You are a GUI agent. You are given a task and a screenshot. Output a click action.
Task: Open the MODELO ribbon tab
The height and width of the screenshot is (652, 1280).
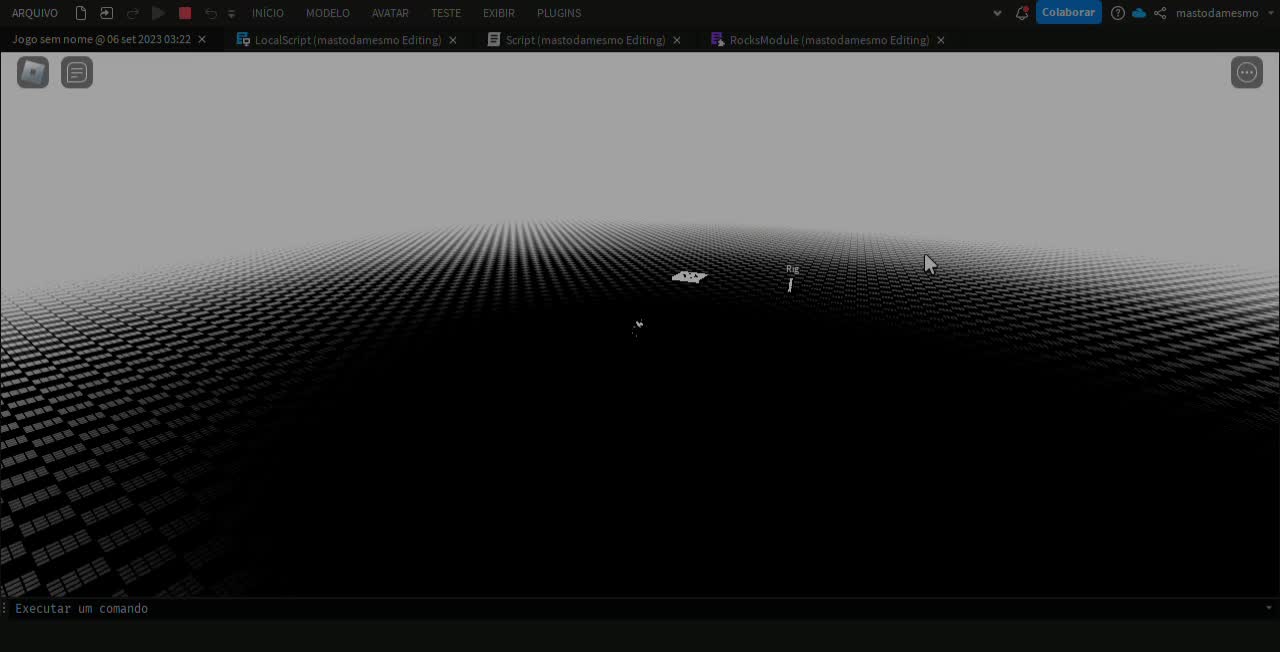pyautogui.click(x=328, y=13)
